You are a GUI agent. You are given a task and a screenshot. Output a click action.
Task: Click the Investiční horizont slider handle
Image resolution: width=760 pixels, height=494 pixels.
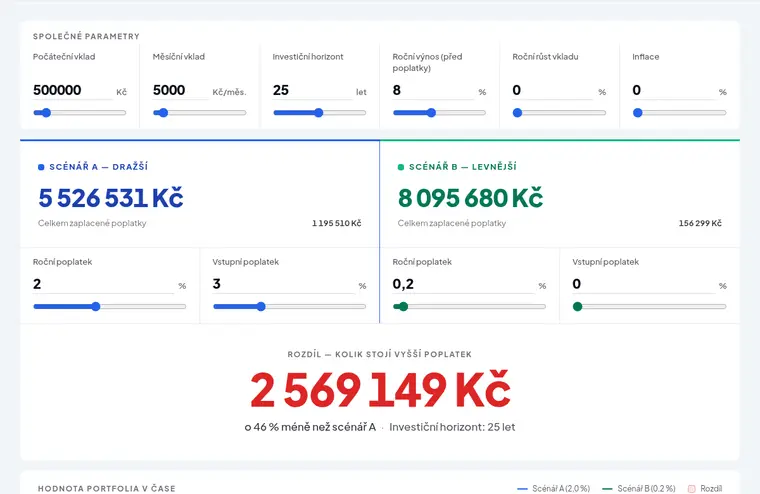coord(318,113)
